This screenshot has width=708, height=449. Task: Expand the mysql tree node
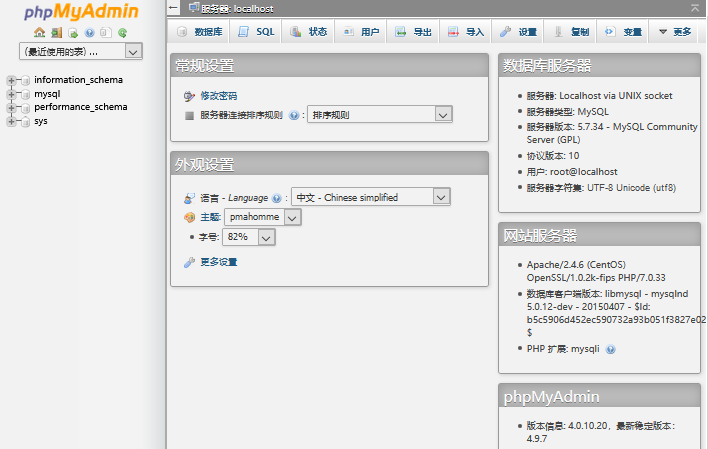11,94
